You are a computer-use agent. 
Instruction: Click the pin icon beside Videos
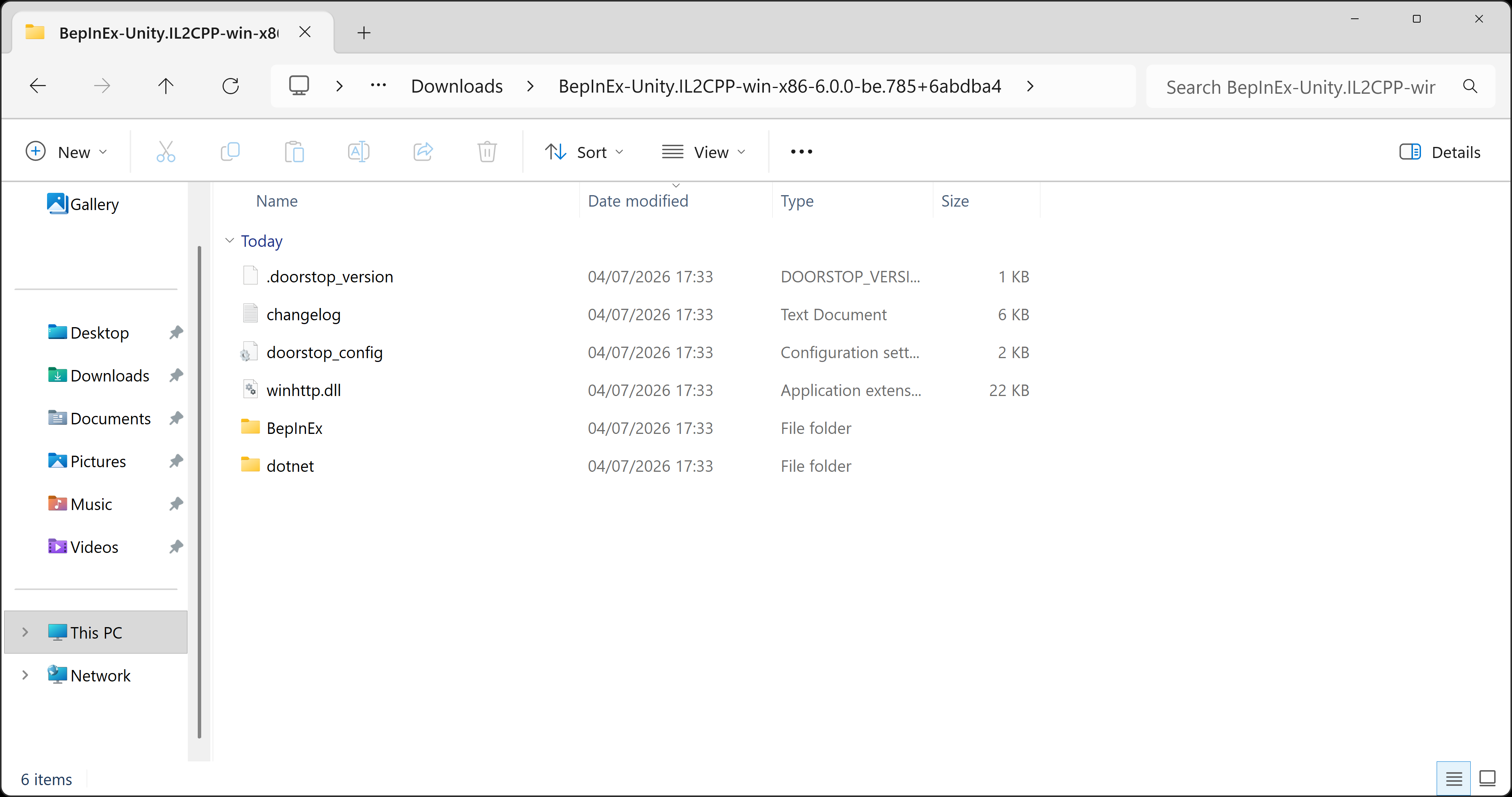click(176, 548)
